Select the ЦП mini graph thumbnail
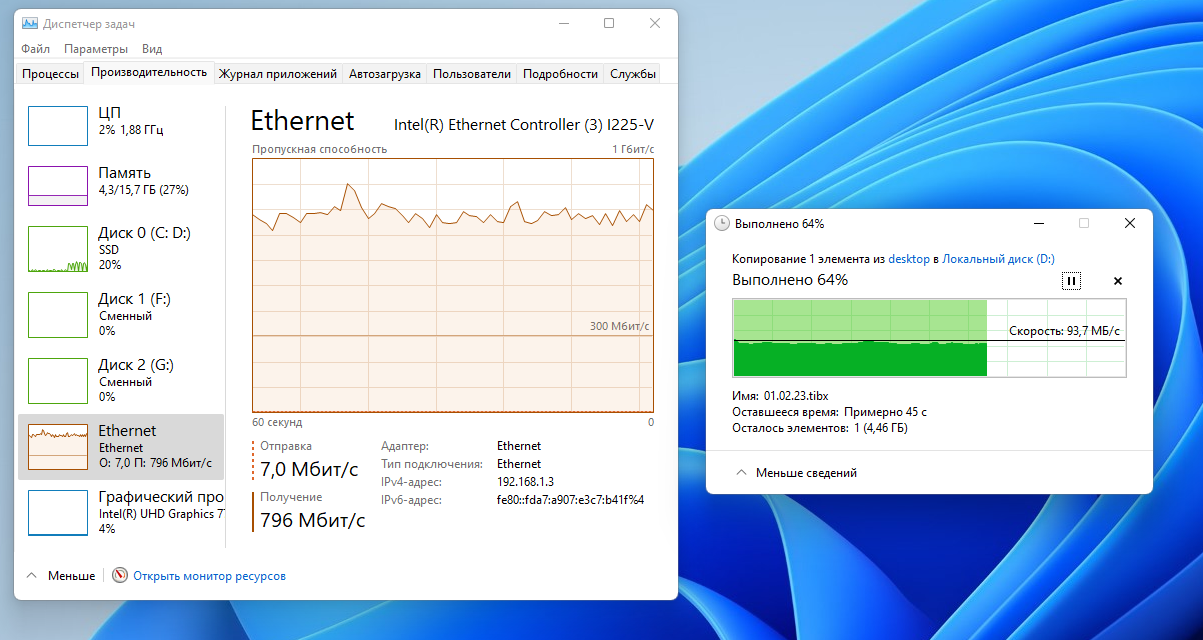1203x640 pixels. coord(58,125)
